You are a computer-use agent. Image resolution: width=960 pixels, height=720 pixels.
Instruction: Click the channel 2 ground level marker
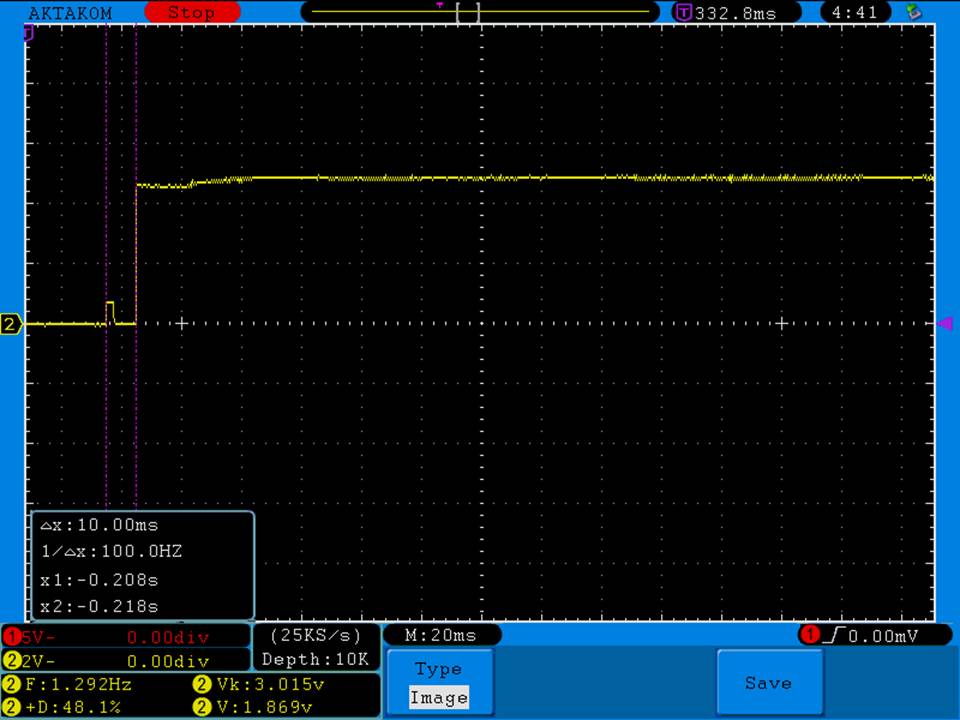point(11,324)
